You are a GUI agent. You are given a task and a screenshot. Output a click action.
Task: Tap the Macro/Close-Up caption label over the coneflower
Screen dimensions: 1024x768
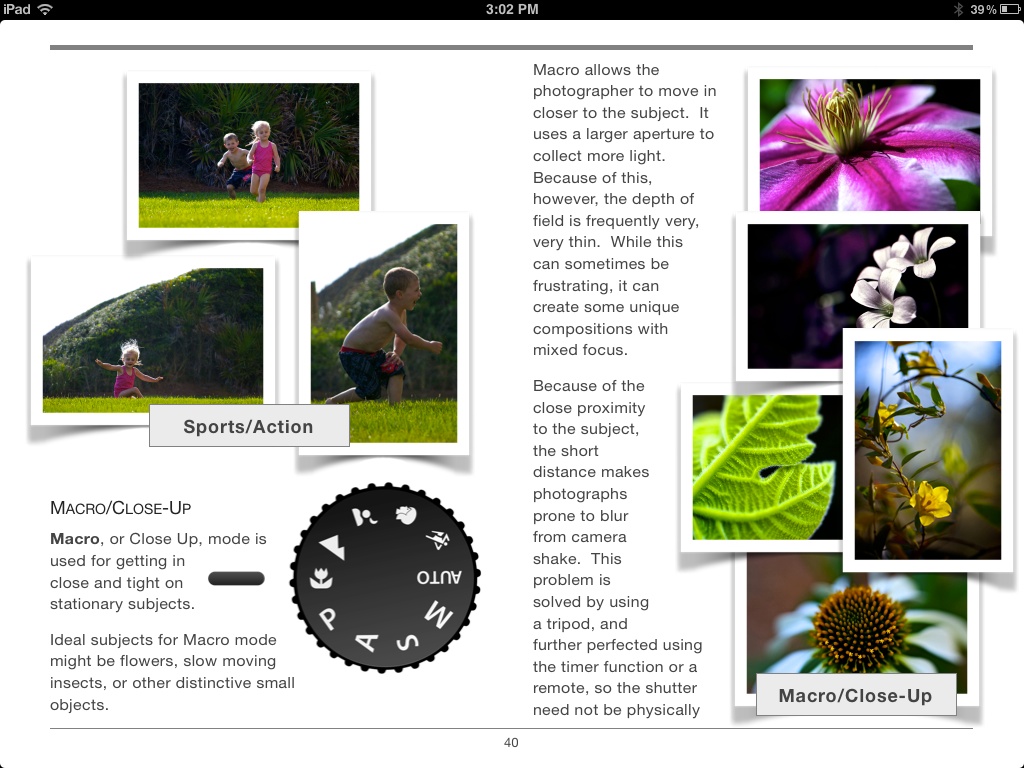(856, 696)
